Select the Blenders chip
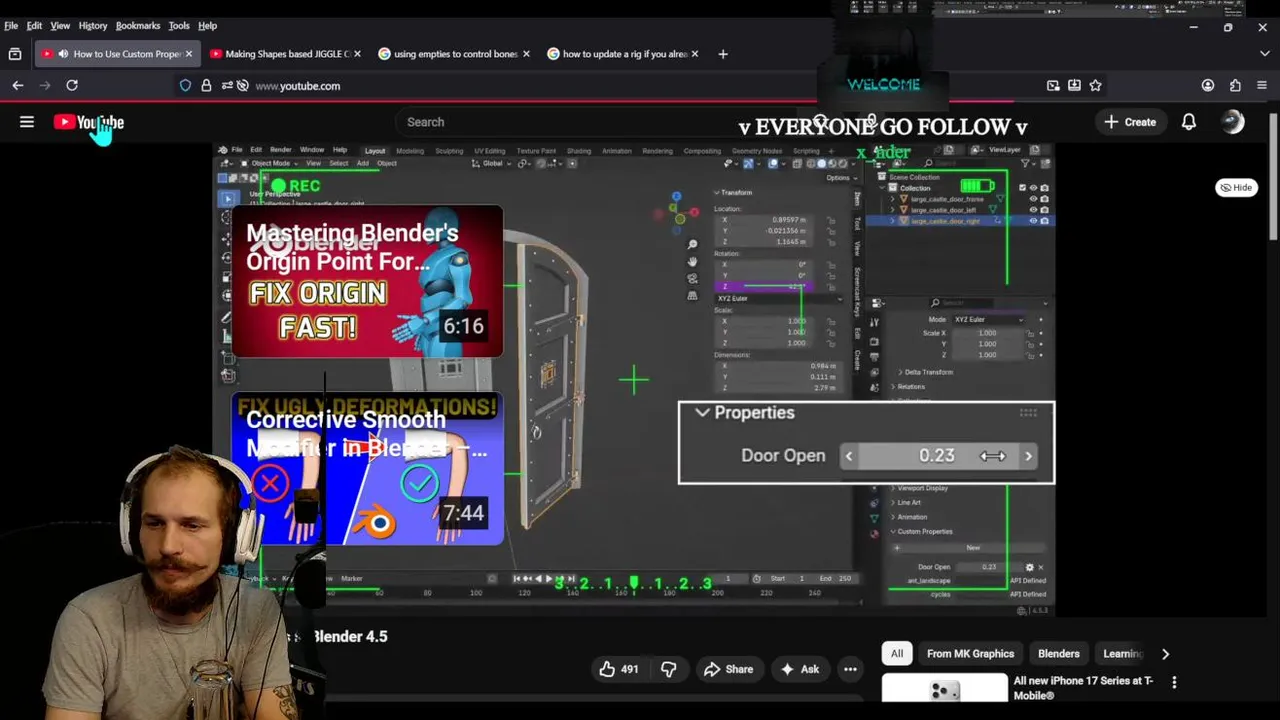Viewport: 1280px width, 720px height. [x=1058, y=654]
